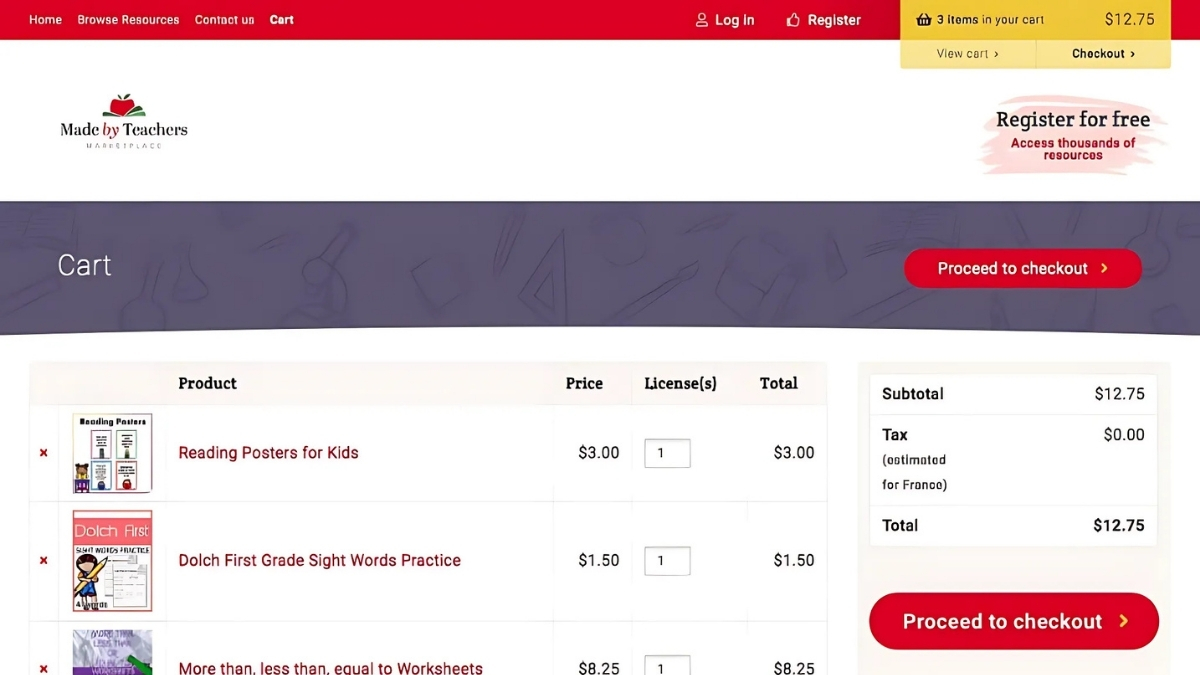This screenshot has height=675, width=1200.
Task: Click the $1.50 price for Dolch First Grade
Action: [x=598, y=561]
